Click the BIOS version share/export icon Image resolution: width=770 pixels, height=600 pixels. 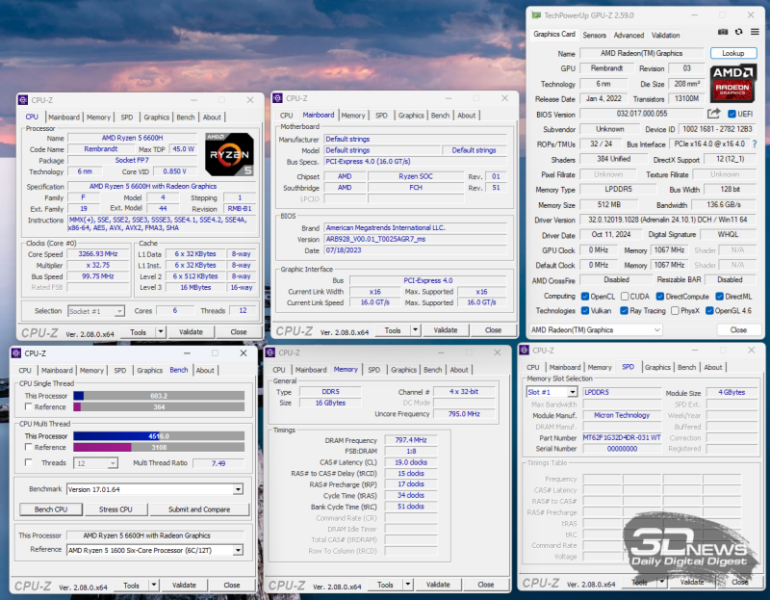point(714,114)
